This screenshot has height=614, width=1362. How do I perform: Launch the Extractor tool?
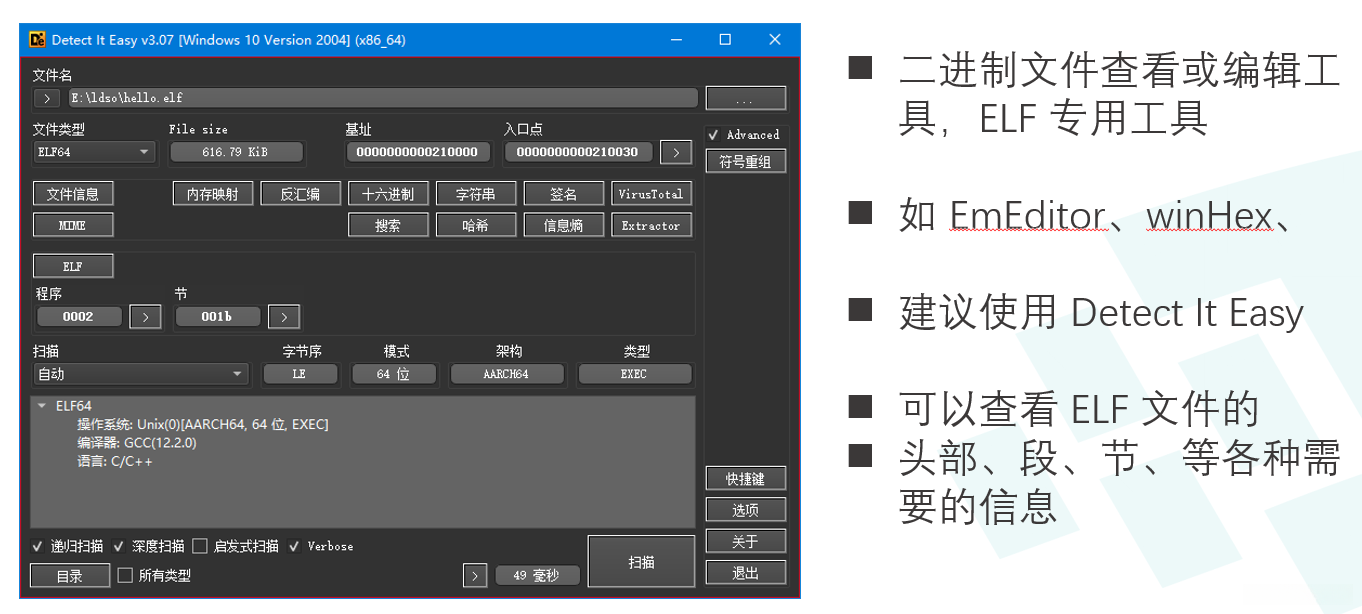pyautogui.click(x=651, y=225)
